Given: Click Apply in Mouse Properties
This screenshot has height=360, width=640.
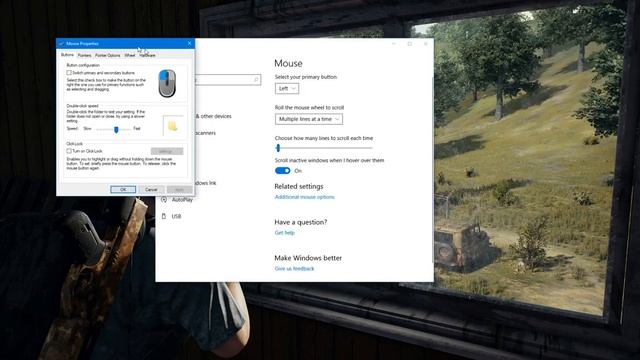Looking at the screenshot, I should [x=180, y=189].
